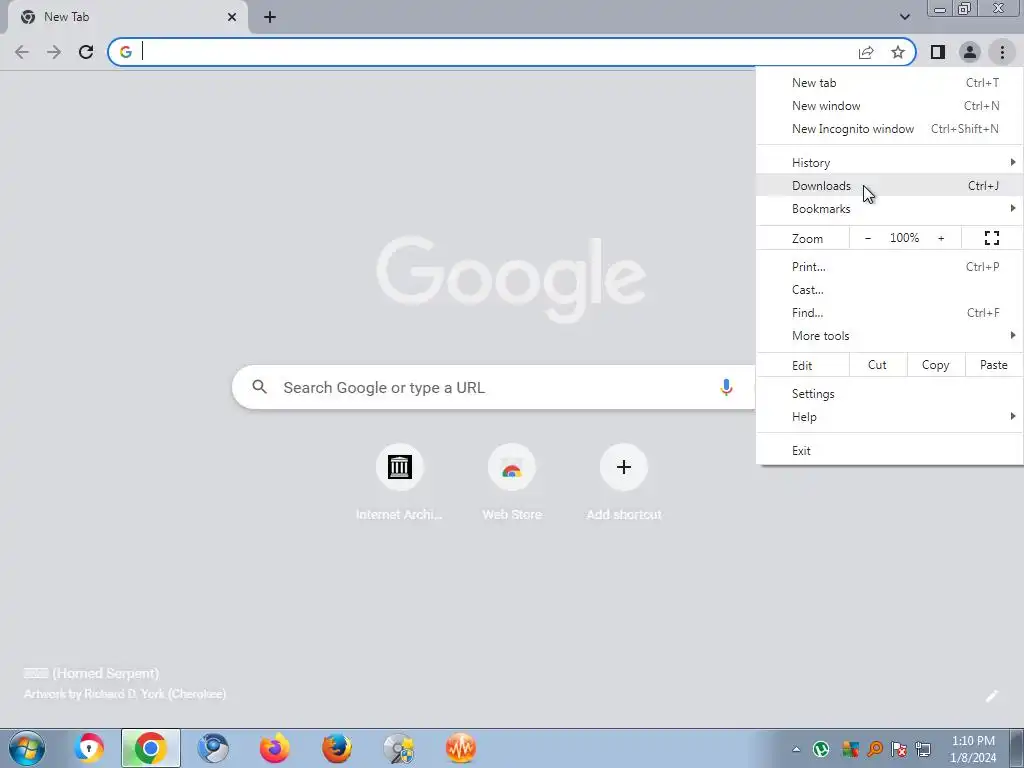
Task: Select New tab in the menu
Action: (x=889, y=83)
